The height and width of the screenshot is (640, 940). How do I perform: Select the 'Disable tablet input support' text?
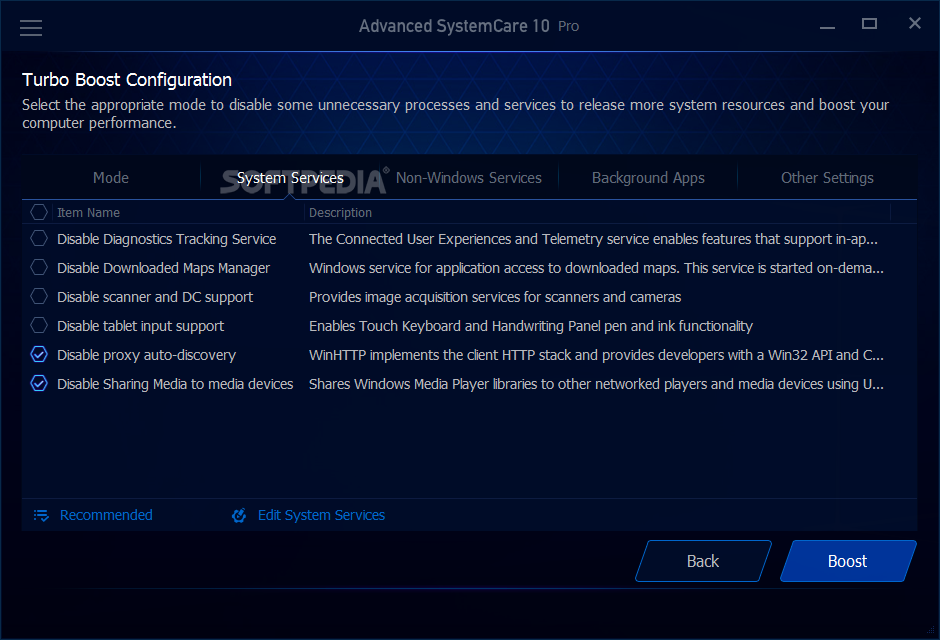[140, 326]
